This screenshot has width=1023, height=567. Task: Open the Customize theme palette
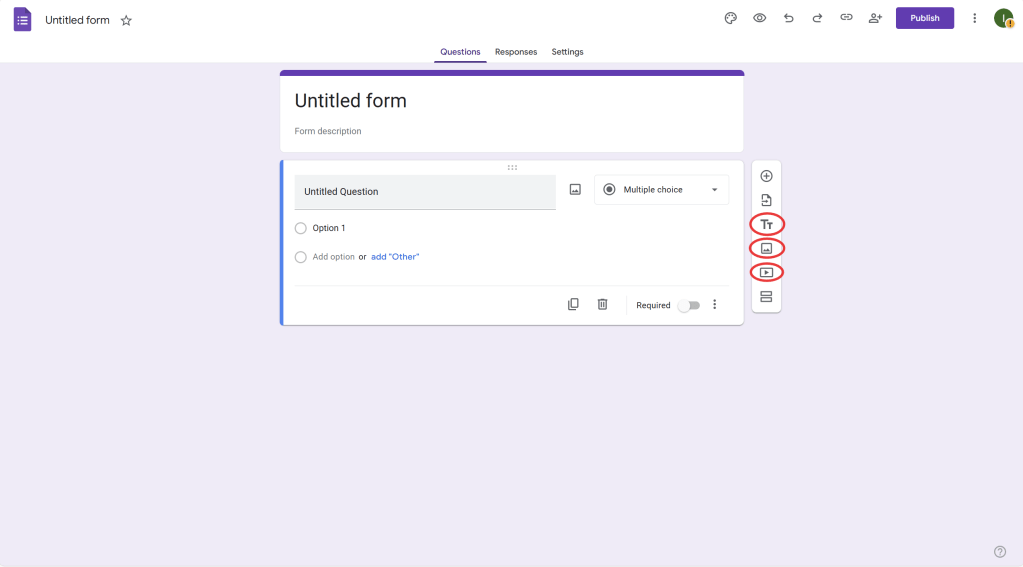click(x=730, y=18)
